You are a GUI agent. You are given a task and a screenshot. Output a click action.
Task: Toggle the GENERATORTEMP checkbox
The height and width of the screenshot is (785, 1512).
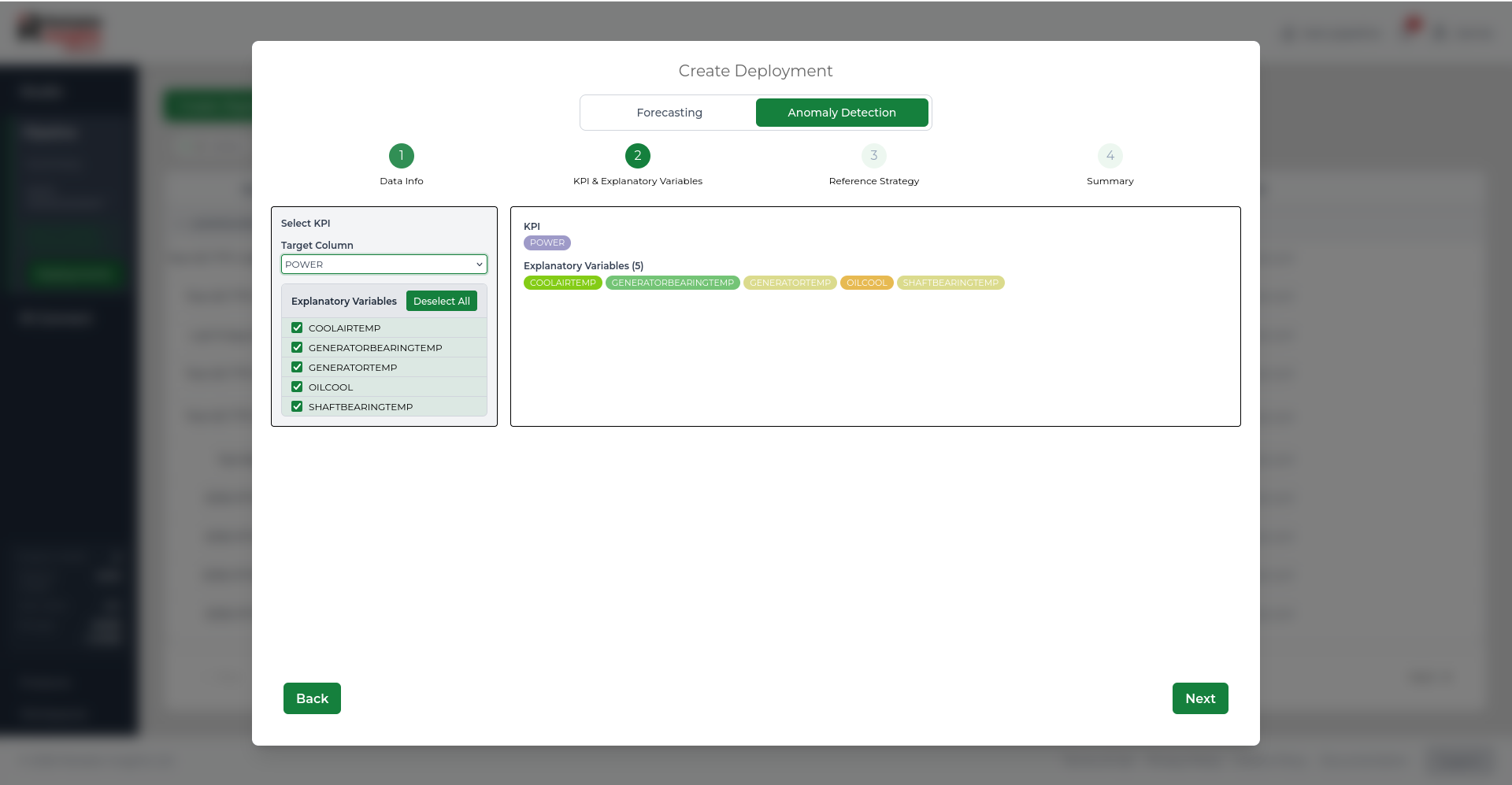297,367
